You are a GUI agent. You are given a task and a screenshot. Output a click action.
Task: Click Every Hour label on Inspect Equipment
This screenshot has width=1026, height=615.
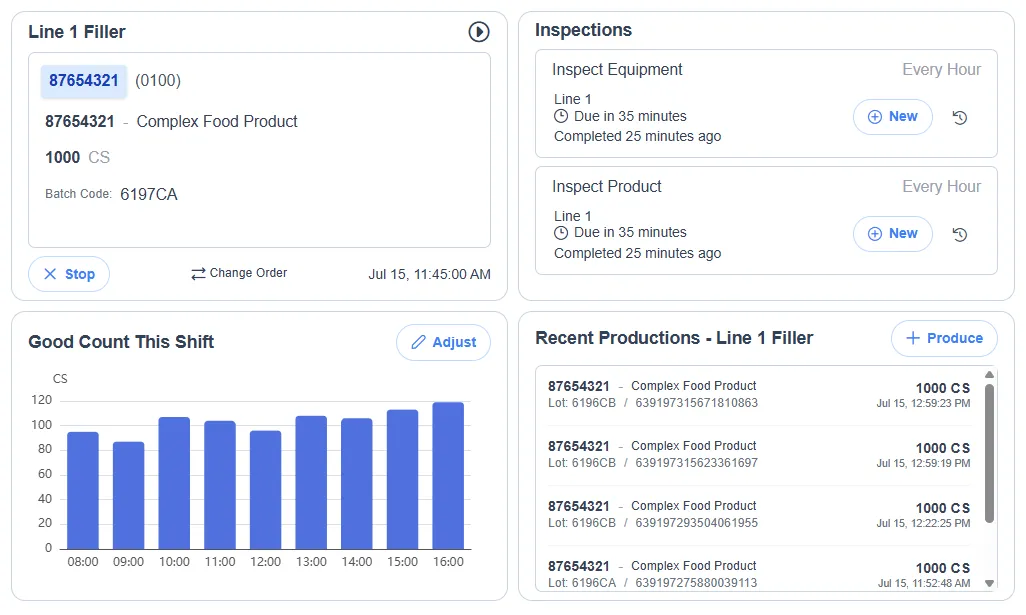[x=942, y=69]
